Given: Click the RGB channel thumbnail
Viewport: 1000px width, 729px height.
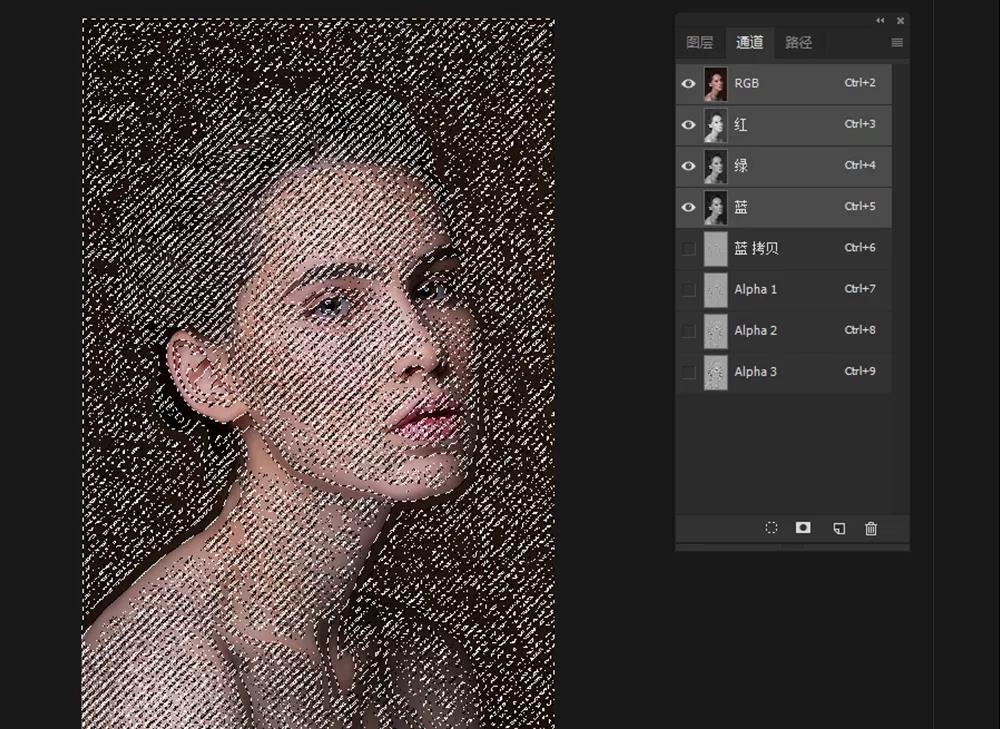Looking at the screenshot, I should click(716, 84).
